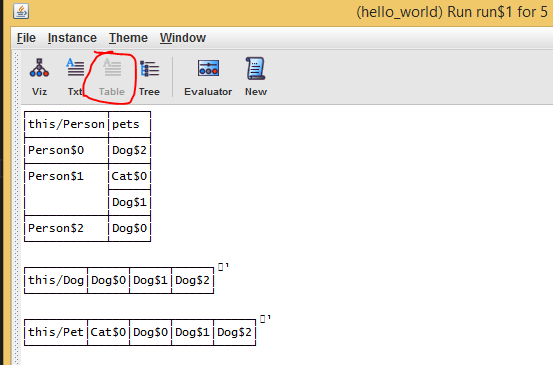Click Dog$1 in the this/Dog row
553x365 pixels.
pyautogui.click(x=151, y=280)
